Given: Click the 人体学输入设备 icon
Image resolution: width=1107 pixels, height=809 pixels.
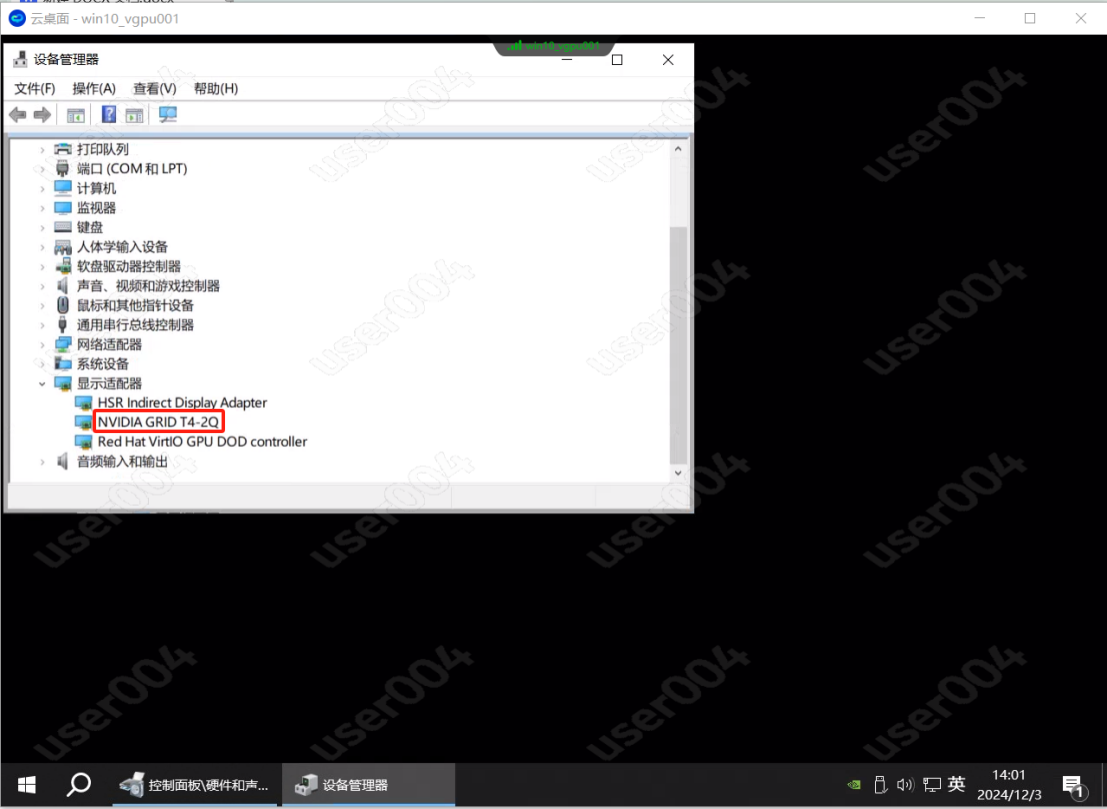Looking at the screenshot, I should pyautogui.click(x=63, y=246).
